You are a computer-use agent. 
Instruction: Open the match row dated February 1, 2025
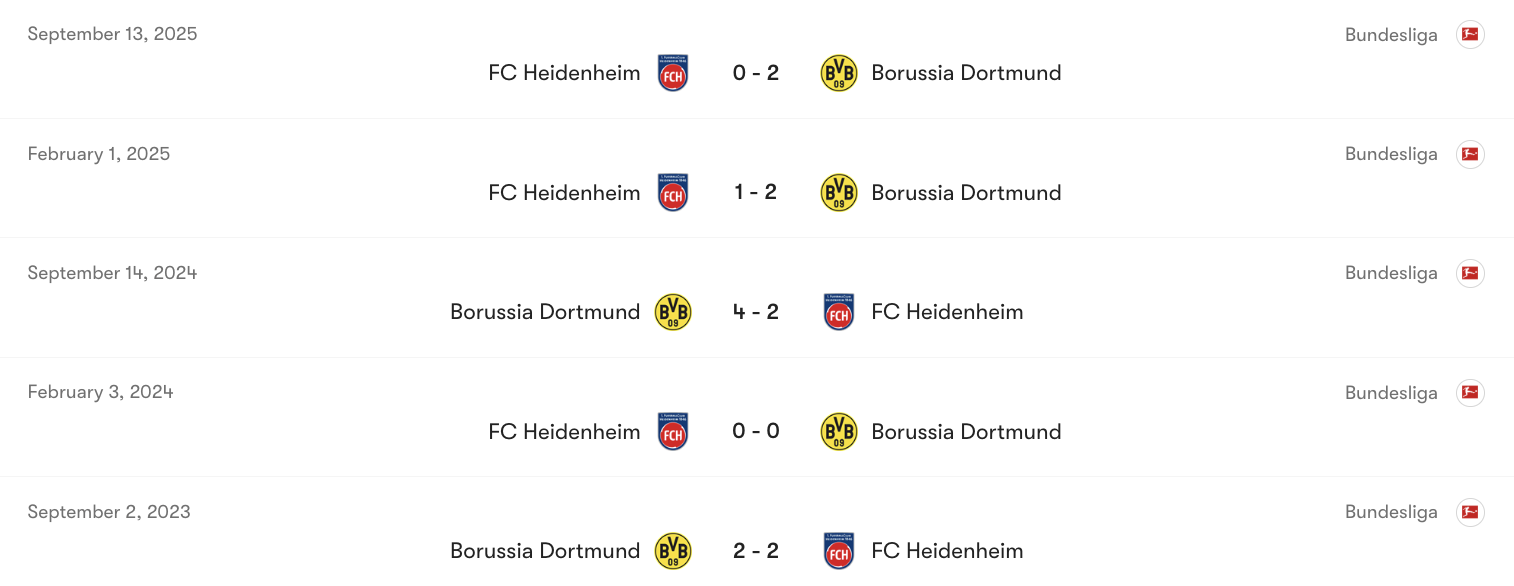[755, 178]
